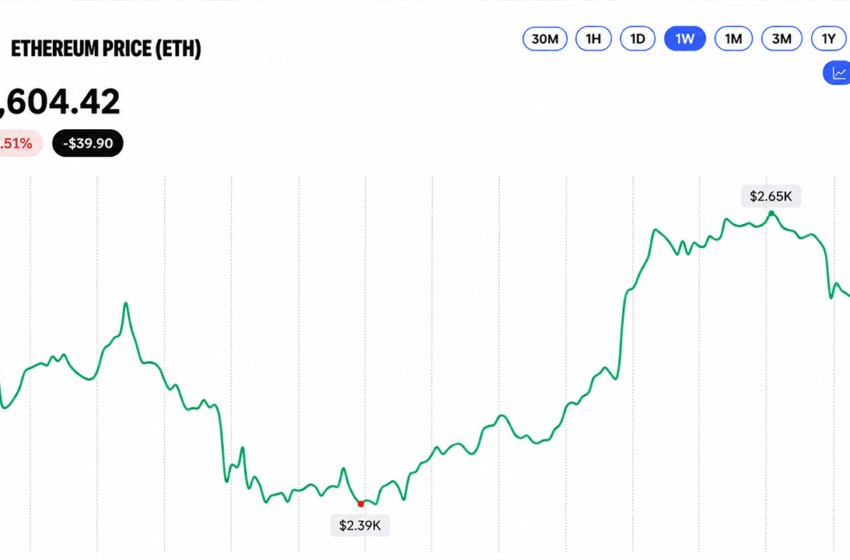Click the green high-point marker on chart

(771, 214)
